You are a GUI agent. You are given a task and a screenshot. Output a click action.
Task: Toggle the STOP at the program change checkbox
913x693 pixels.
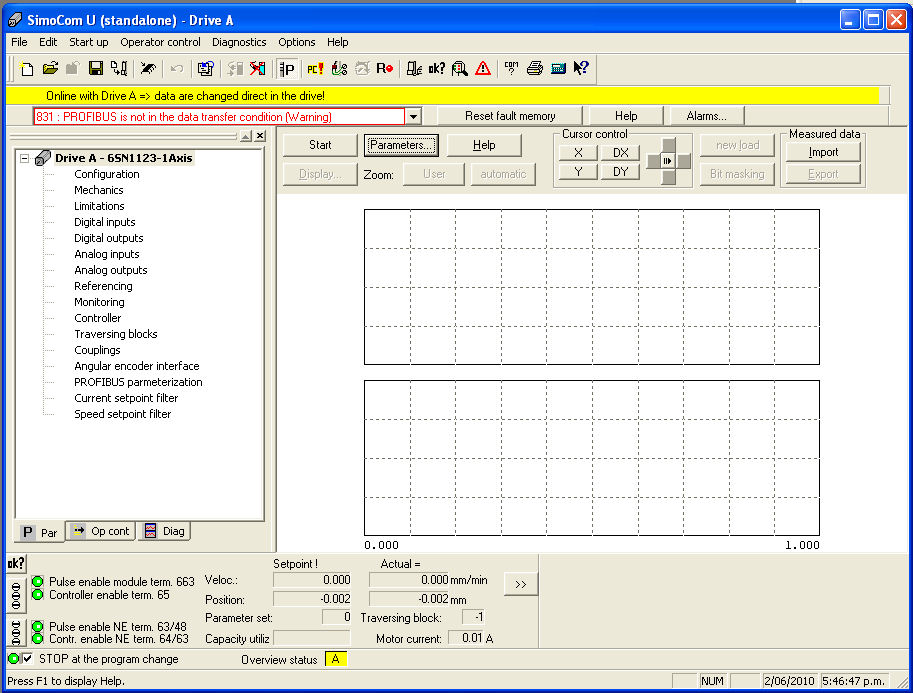(27, 659)
